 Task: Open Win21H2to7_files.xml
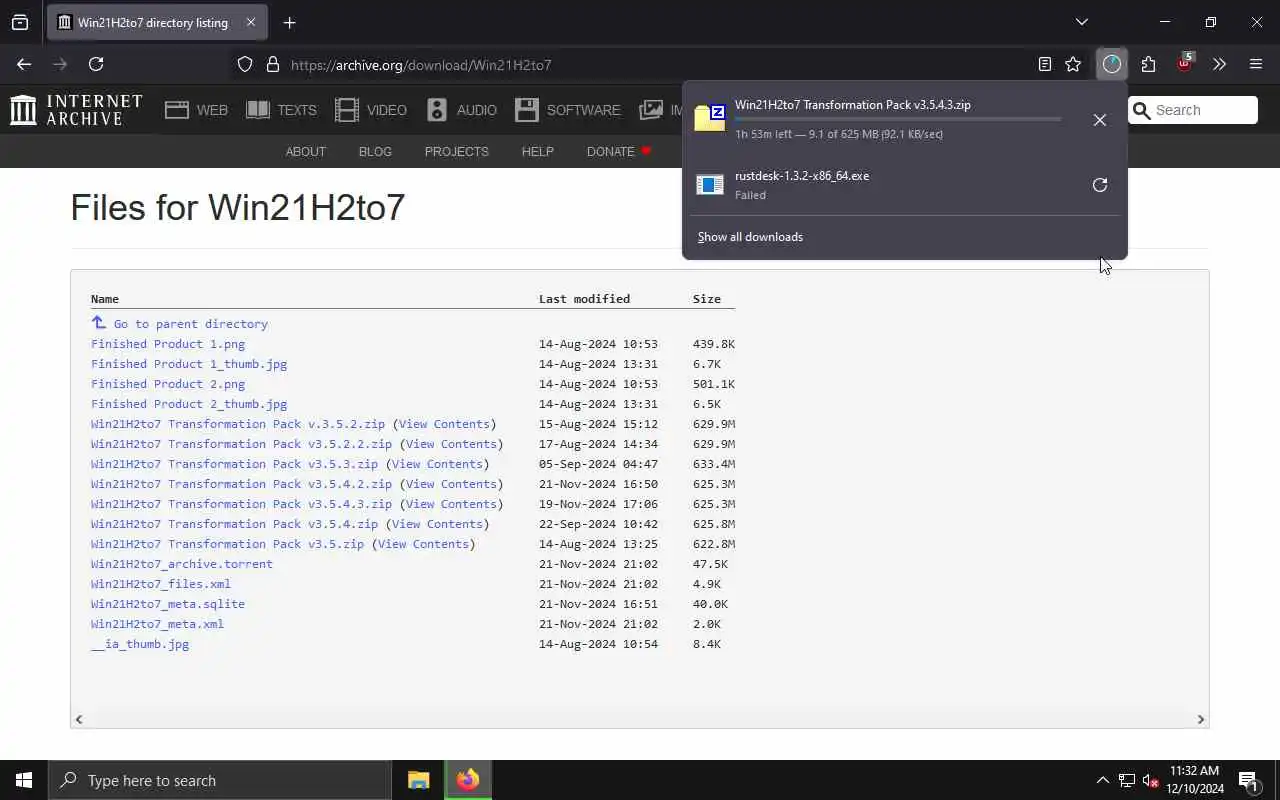(x=161, y=584)
